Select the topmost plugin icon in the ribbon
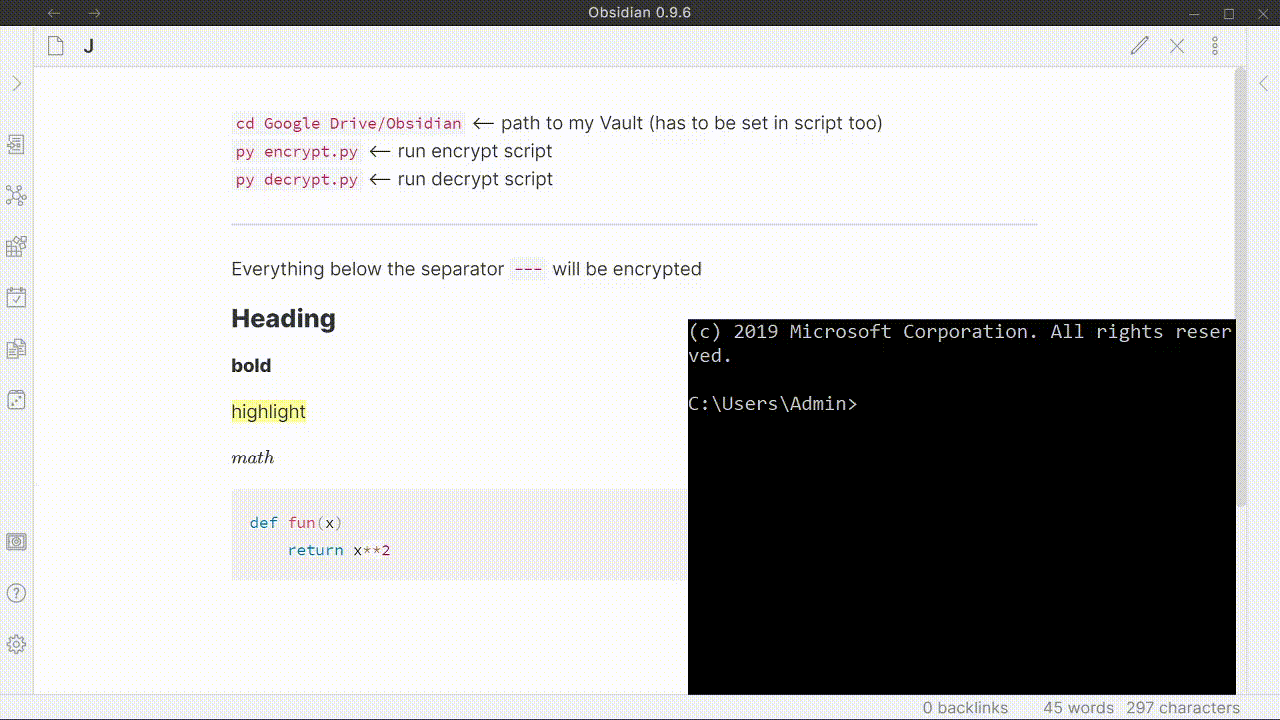The width and height of the screenshot is (1280, 720). 16,143
